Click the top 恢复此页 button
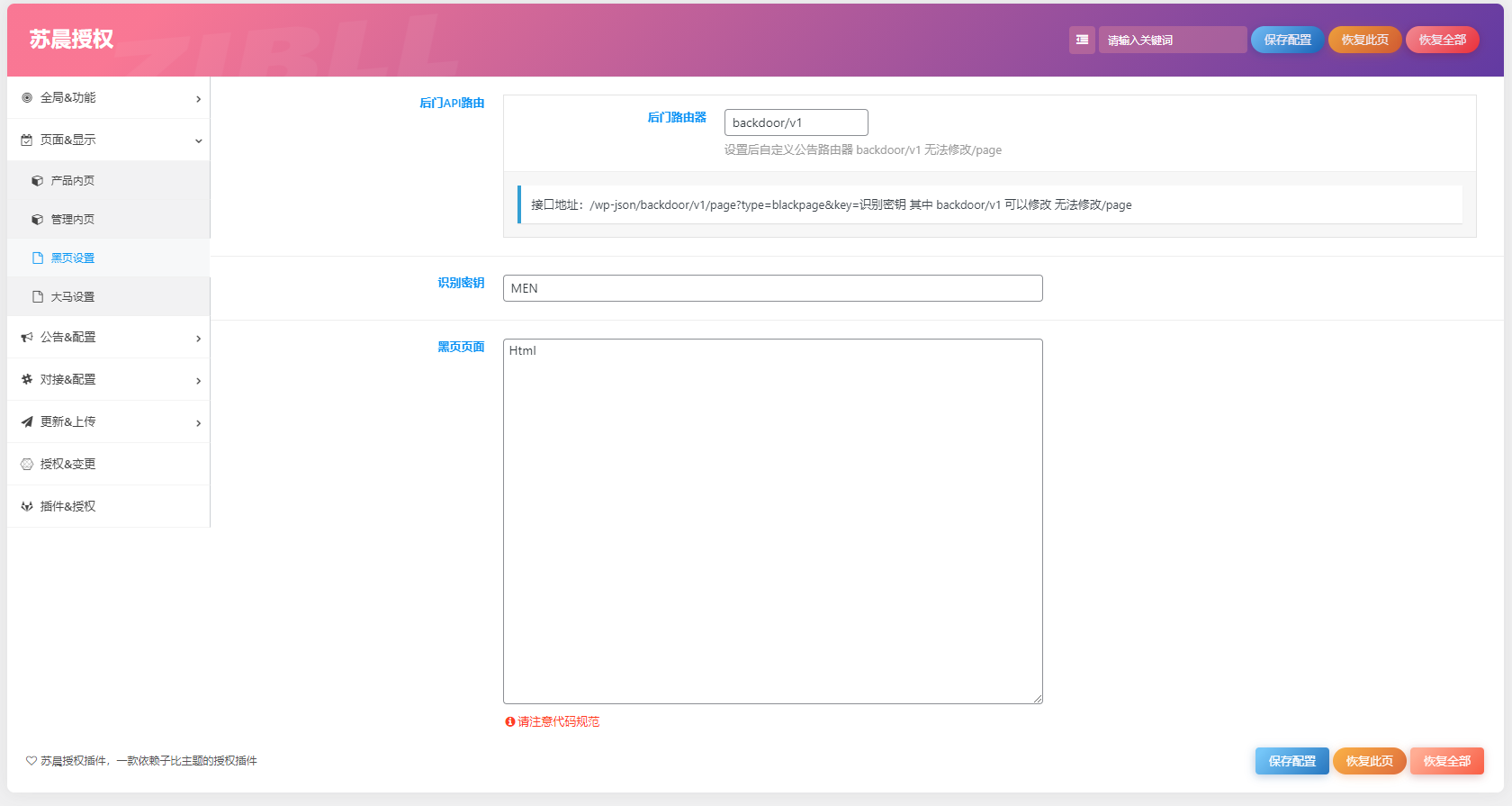This screenshot has width=1512, height=806. point(1365,40)
